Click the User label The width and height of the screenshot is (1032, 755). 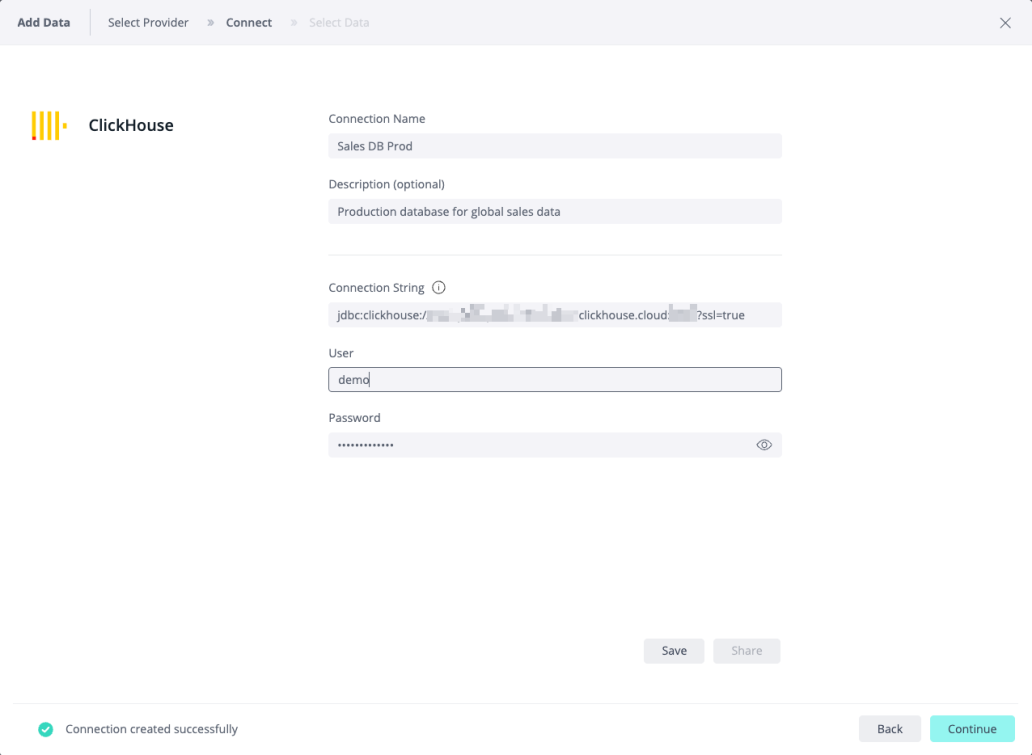tap(341, 353)
